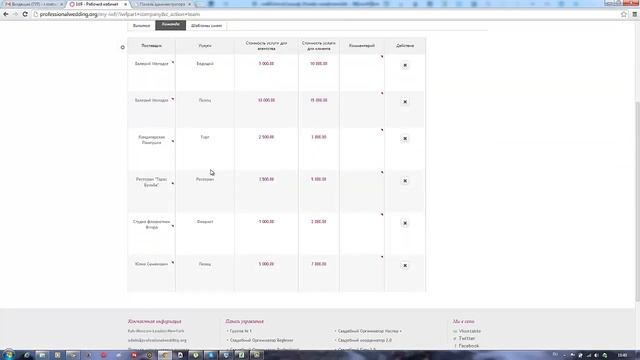This screenshot has height=360, width=640.
Task: Reload the page with the refresh icon
Action: coord(25,14)
